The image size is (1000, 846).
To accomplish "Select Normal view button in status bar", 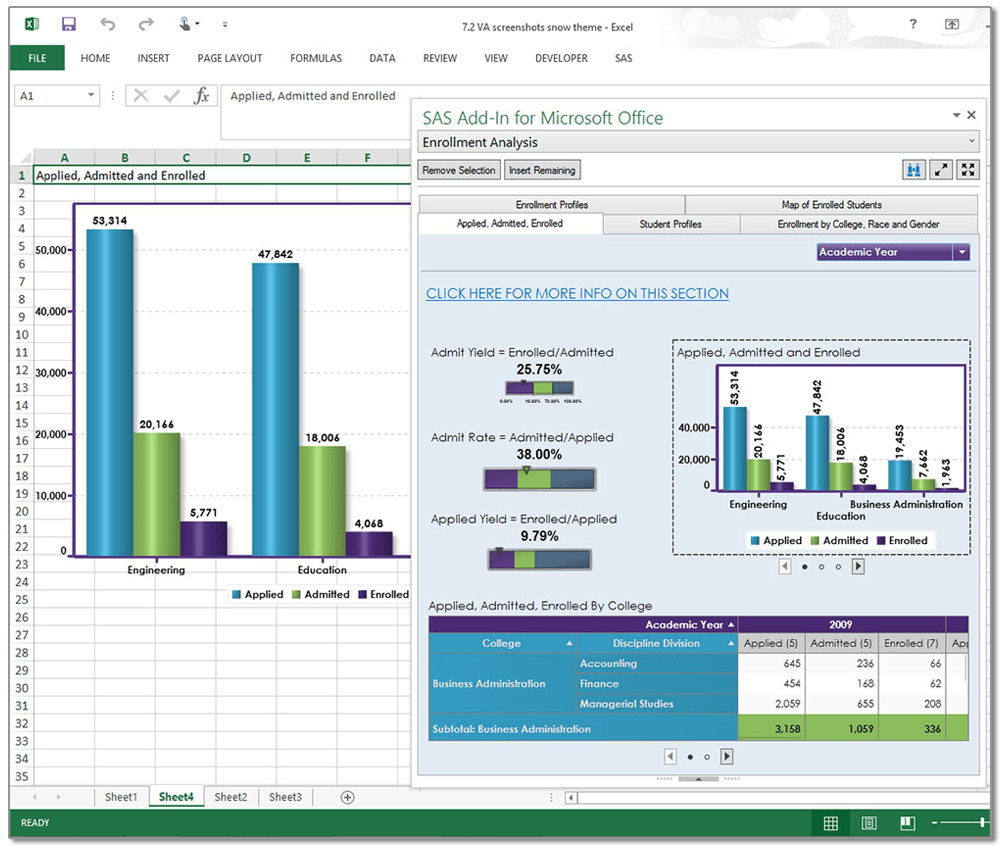I will tap(830, 823).
